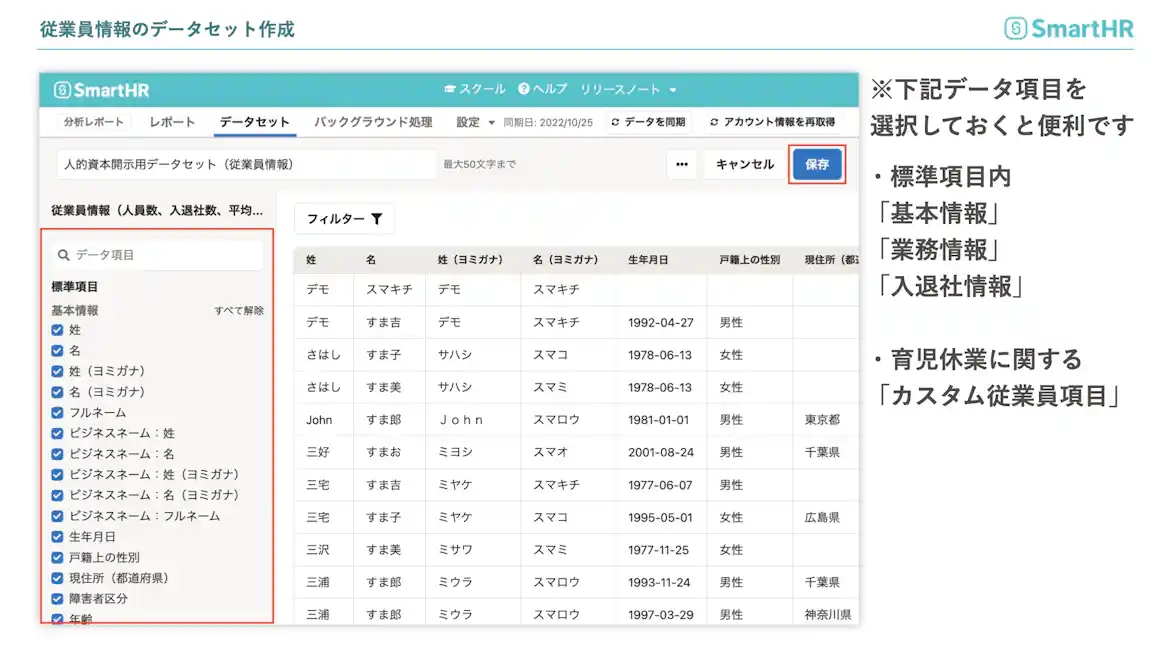Viewport: 1170px width, 658px height.
Task: Open the スクール (school) icon link
Action: 451,90
